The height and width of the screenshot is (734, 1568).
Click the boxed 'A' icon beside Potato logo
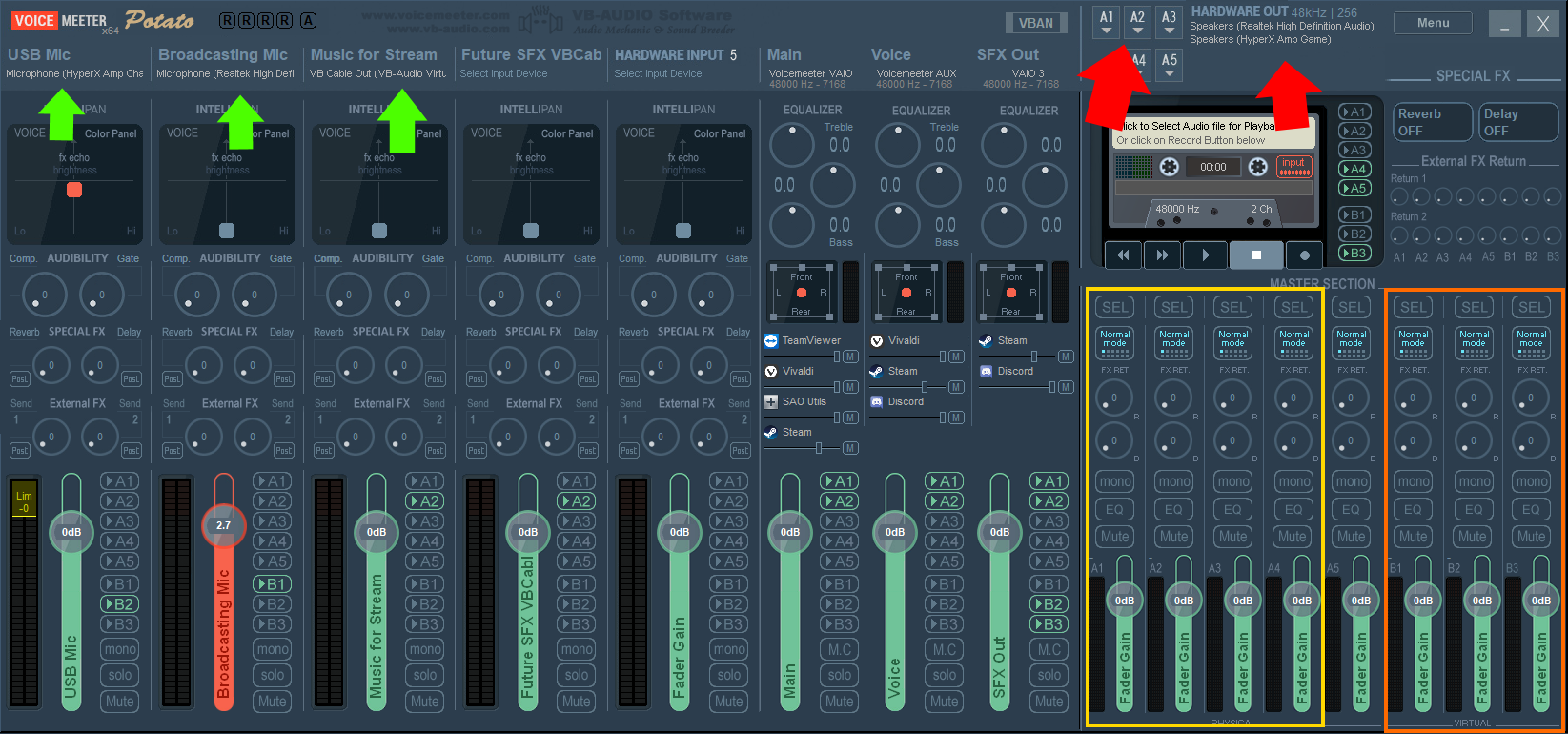[x=308, y=20]
